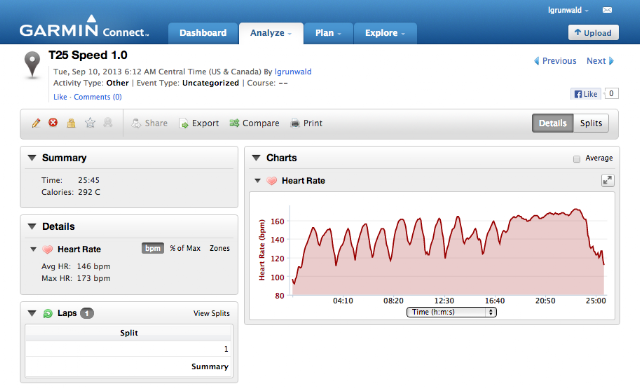Select the Splits view toggle
This screenshot has width=640, height=389.
[591, 123]
